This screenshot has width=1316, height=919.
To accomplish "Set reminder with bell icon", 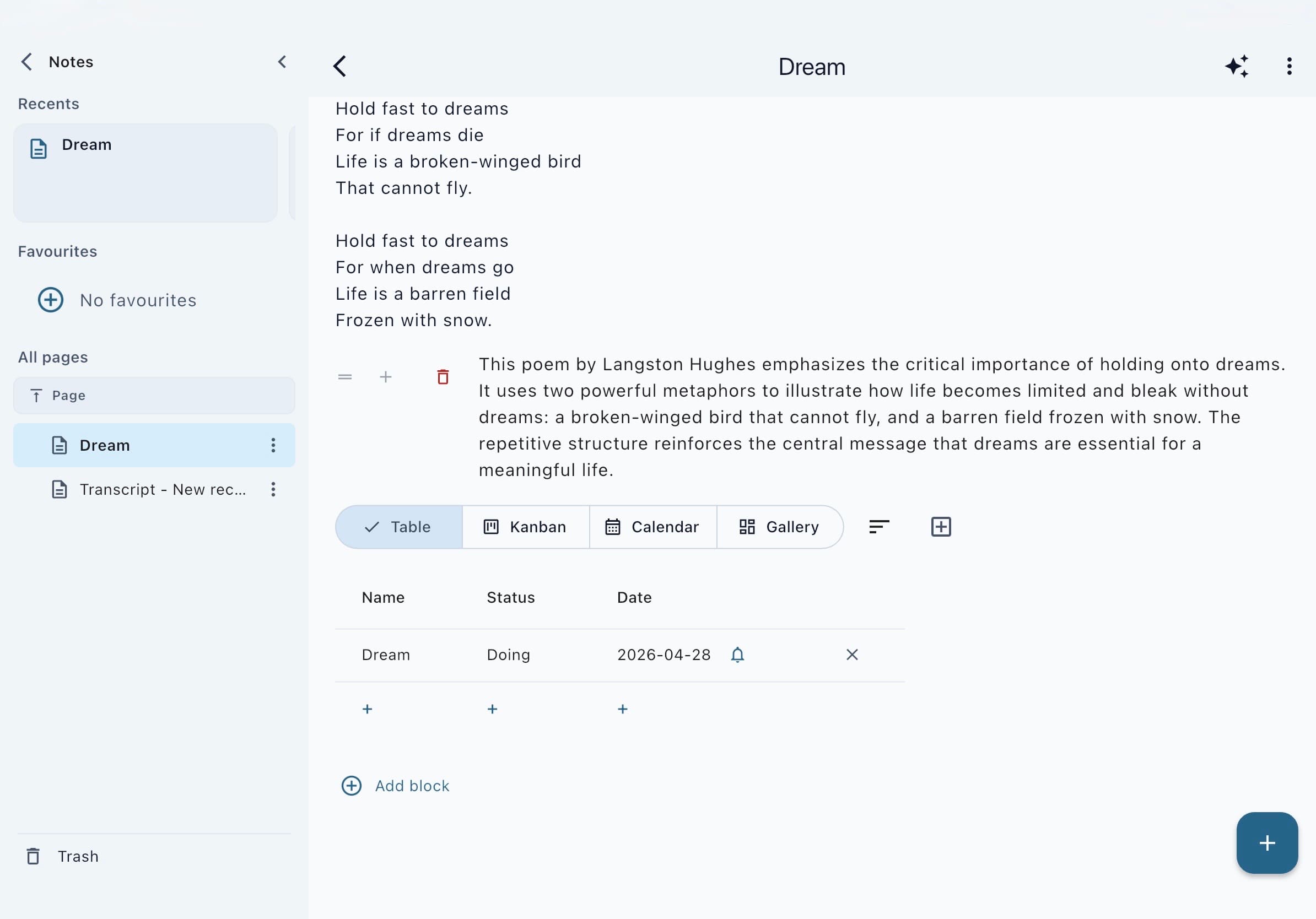I will 738,655.
